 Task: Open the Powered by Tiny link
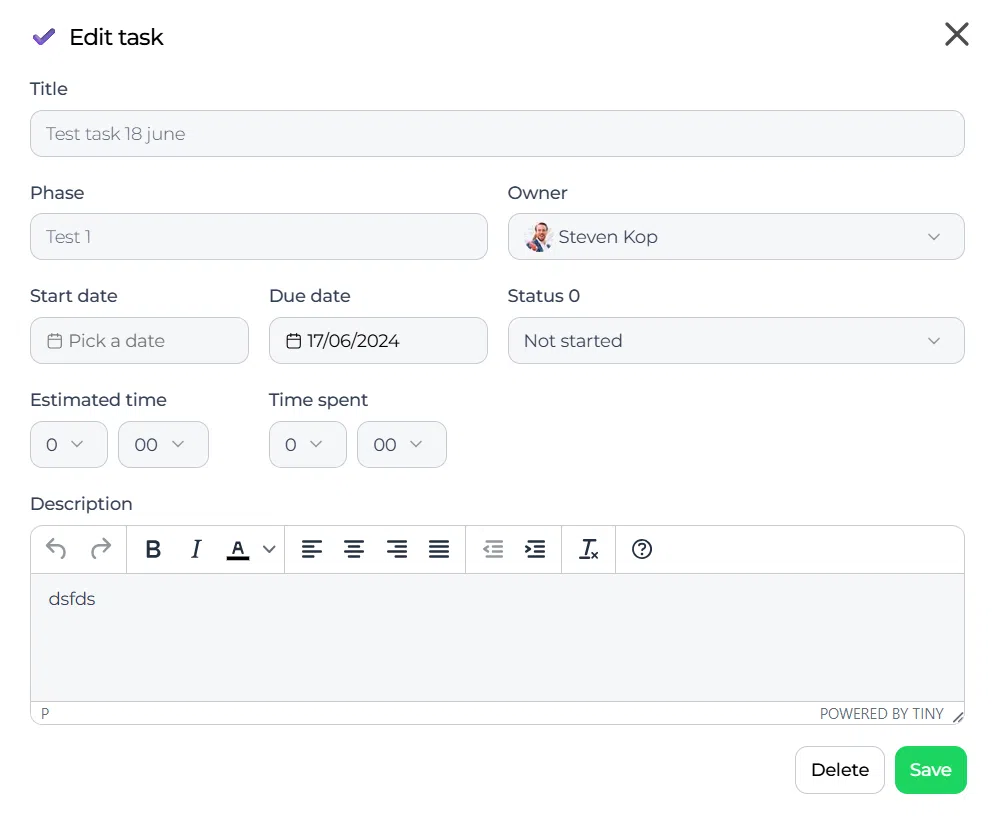pyautogui.click(x=882, y=714)
